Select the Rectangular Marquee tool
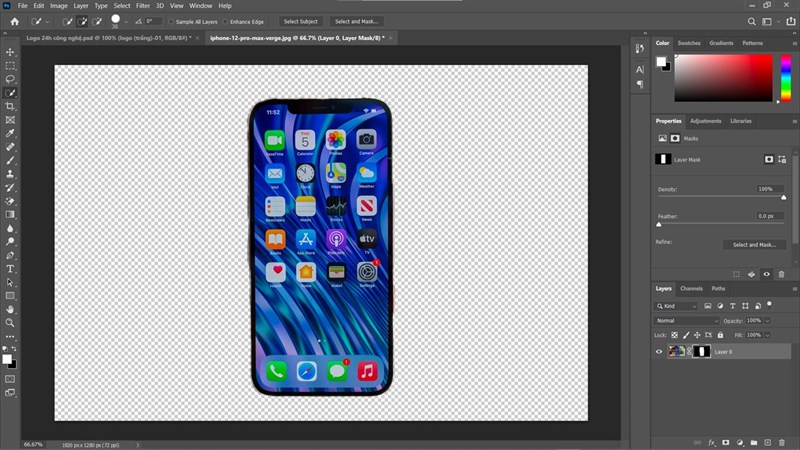This screenshot has width=800, height=450. 10,66
